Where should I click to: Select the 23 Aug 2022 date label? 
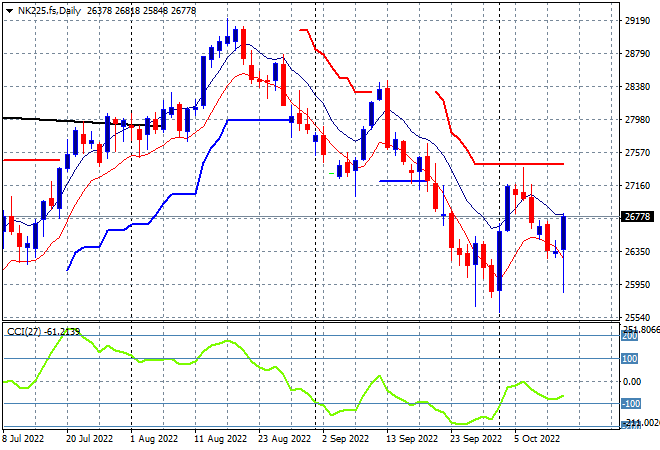(285, 439)
